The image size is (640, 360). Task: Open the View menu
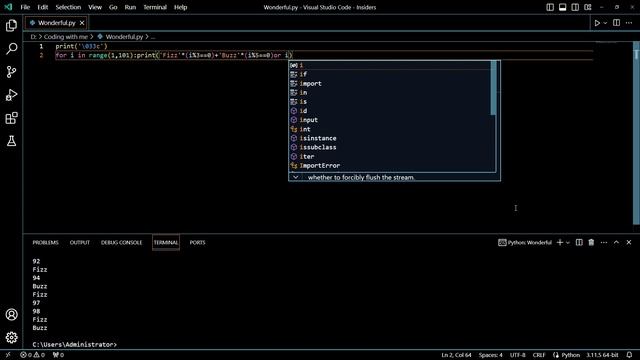point(95,7)
